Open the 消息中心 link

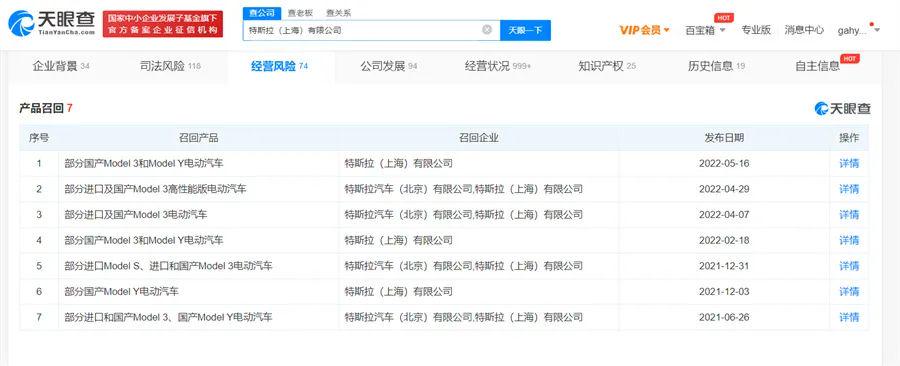(804, 30)
